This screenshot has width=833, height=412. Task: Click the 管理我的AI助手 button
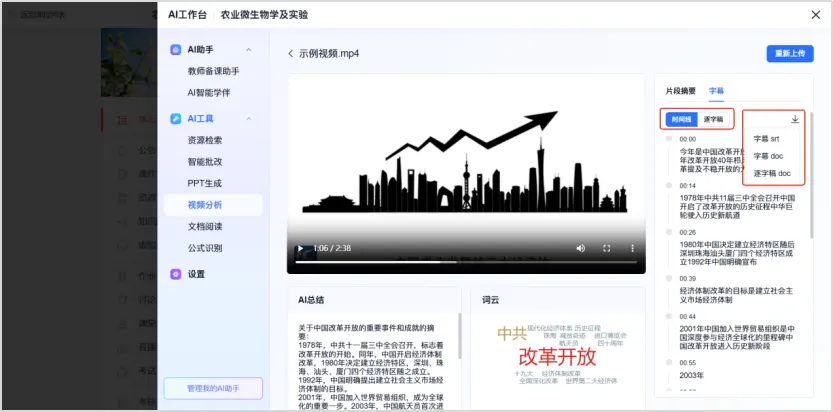tap(213, 388)
